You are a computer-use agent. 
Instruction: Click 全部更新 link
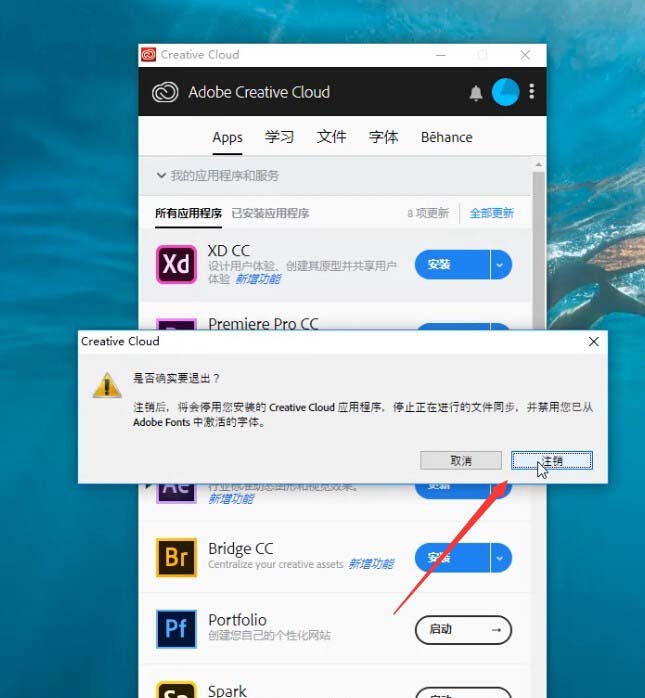point(492,213)
